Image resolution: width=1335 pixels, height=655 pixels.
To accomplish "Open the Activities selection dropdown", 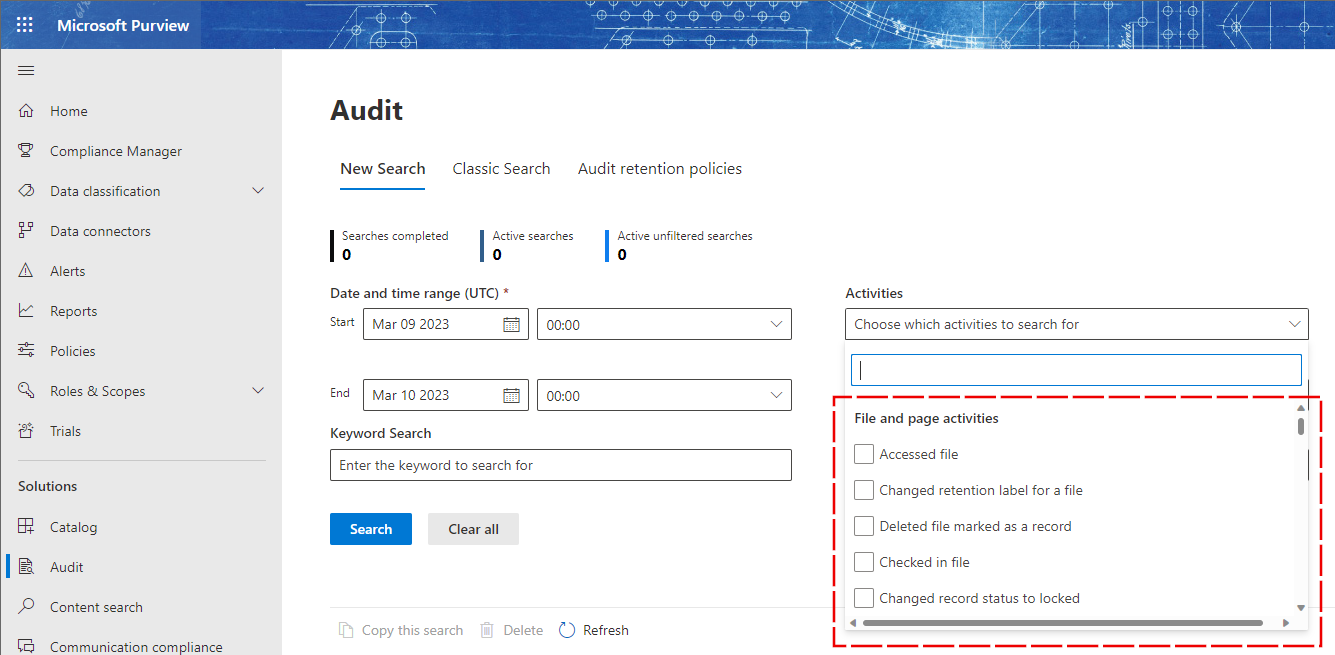I will (1076, 324).
